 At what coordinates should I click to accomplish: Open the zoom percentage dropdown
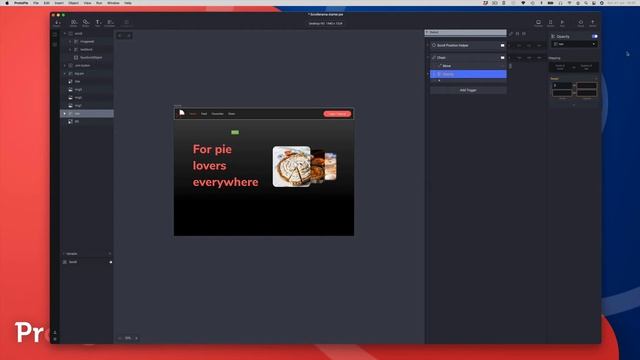(x=128, y=338)
